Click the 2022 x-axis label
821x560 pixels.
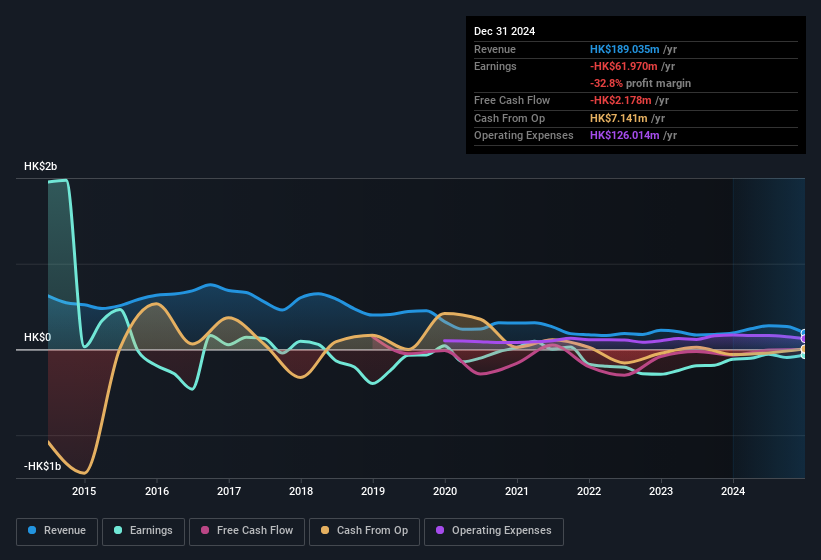589,491
